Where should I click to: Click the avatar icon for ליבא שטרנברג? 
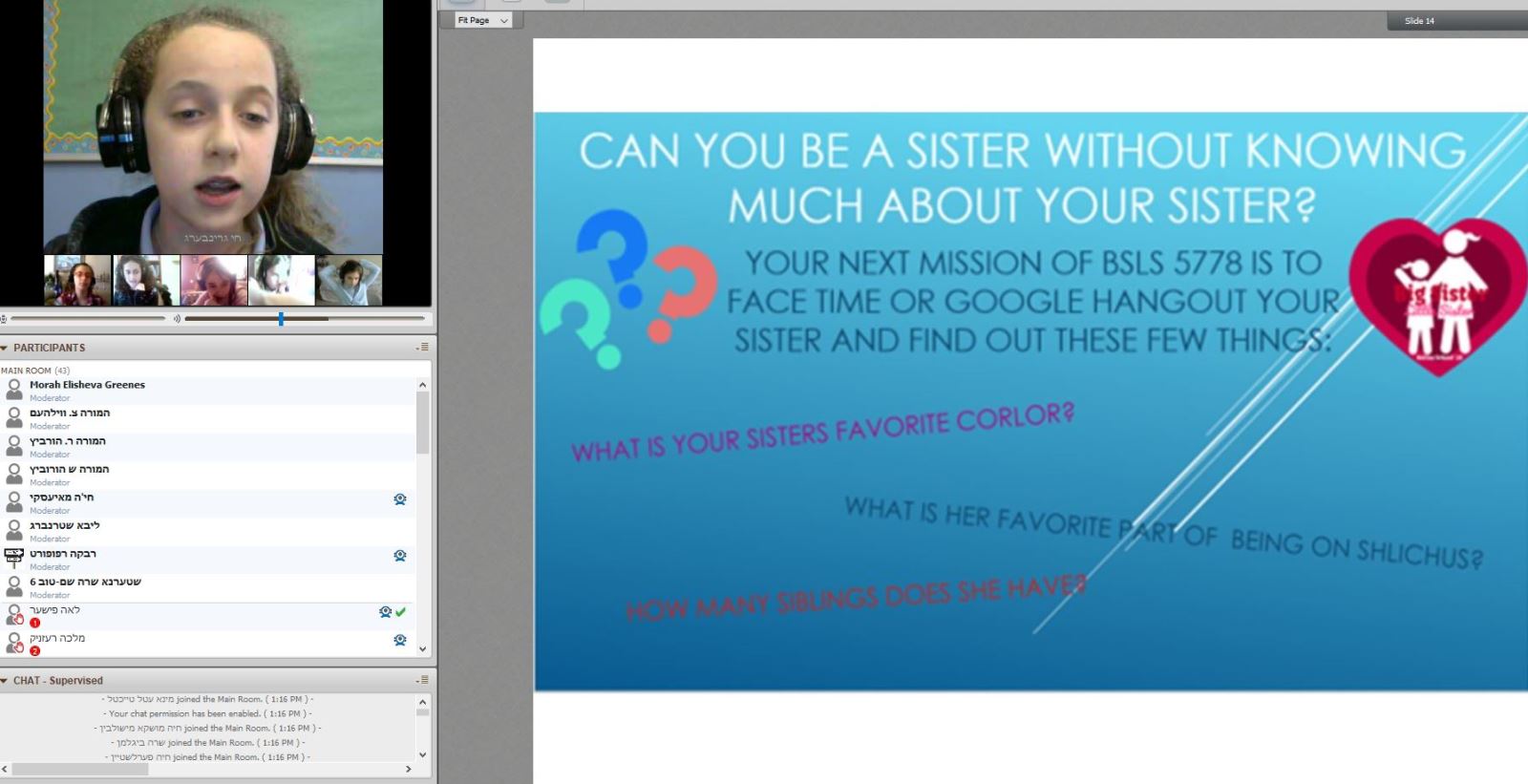pos(14,531)
